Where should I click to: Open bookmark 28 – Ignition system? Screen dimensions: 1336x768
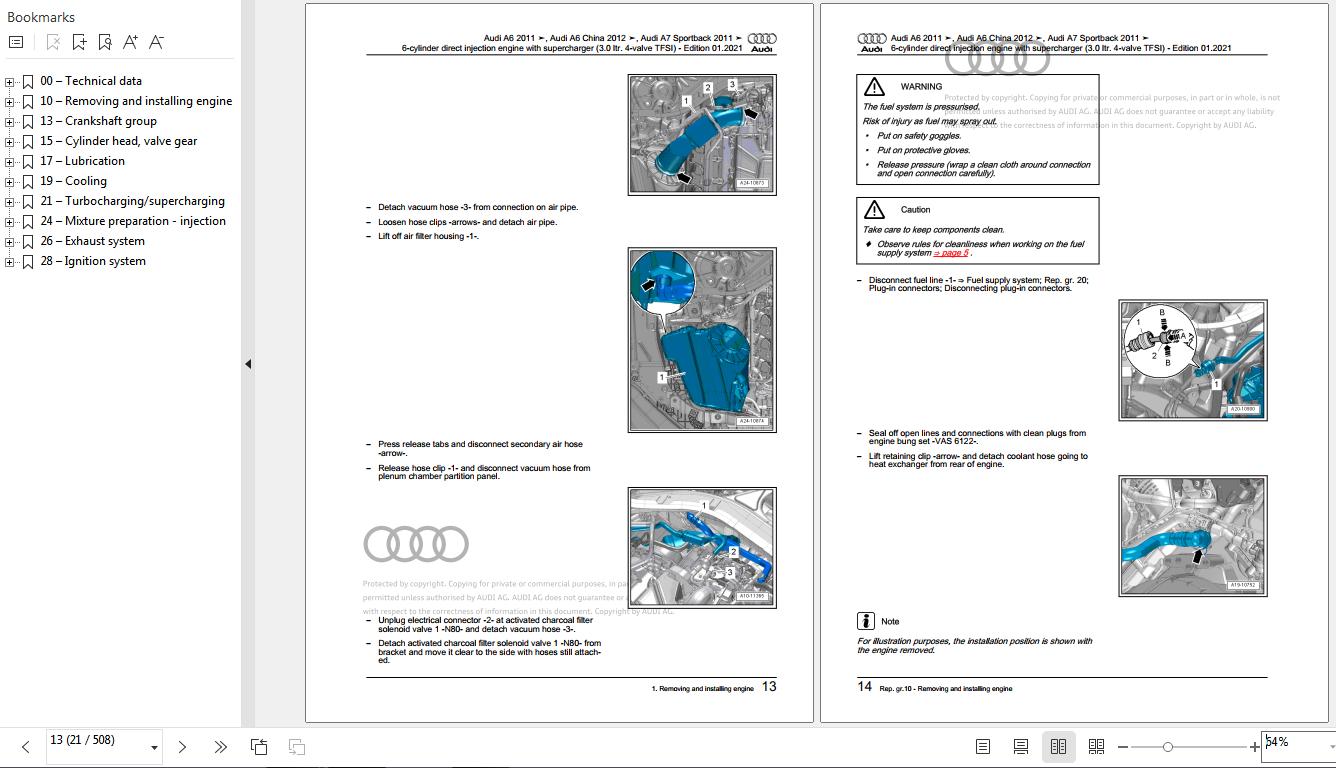click(x=93, y=261)
